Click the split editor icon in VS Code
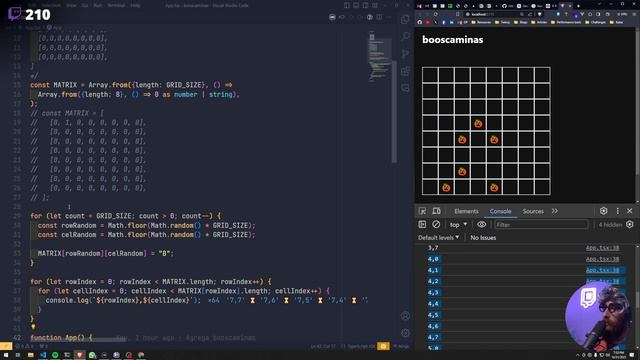The width and height of the screenshot is (640, 360). pyautogui.click(x=379, y=17)
